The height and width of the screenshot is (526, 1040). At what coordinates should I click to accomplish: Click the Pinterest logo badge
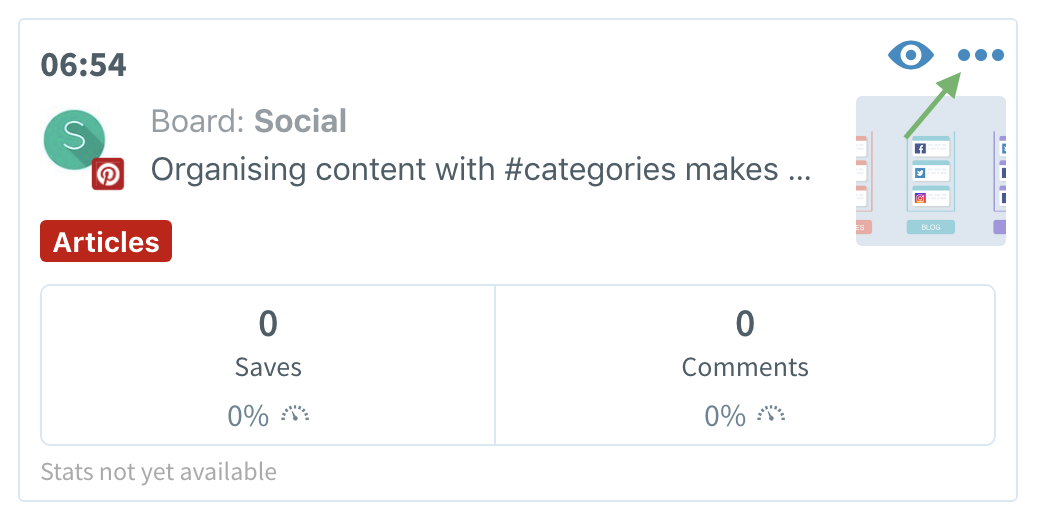coord(108,174)
